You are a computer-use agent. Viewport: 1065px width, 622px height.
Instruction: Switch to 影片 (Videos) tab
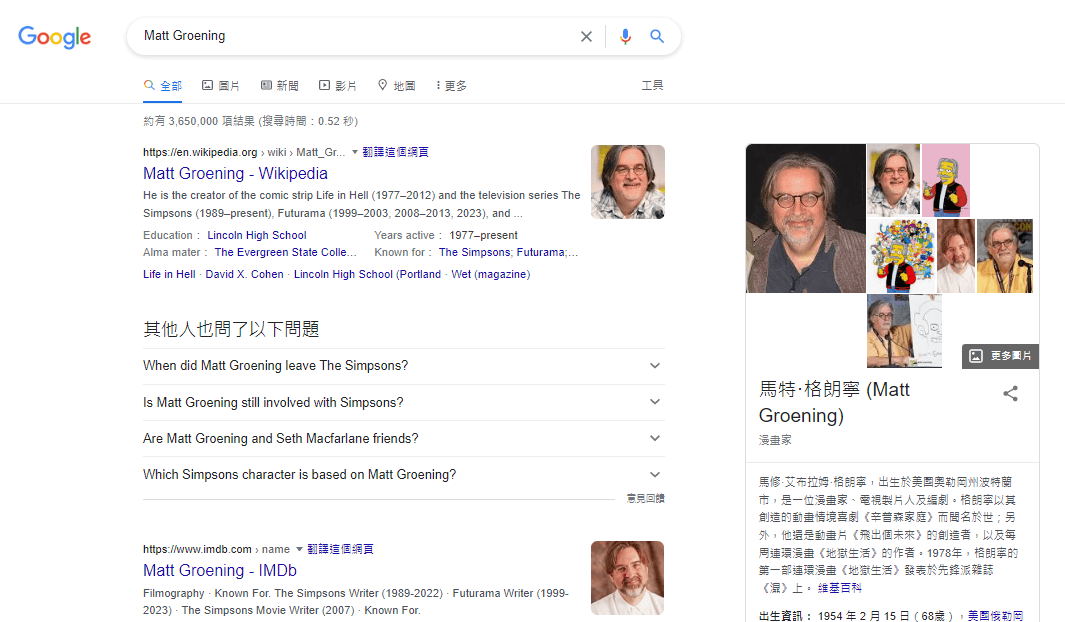pyautogui.click(x=338, y=86)
